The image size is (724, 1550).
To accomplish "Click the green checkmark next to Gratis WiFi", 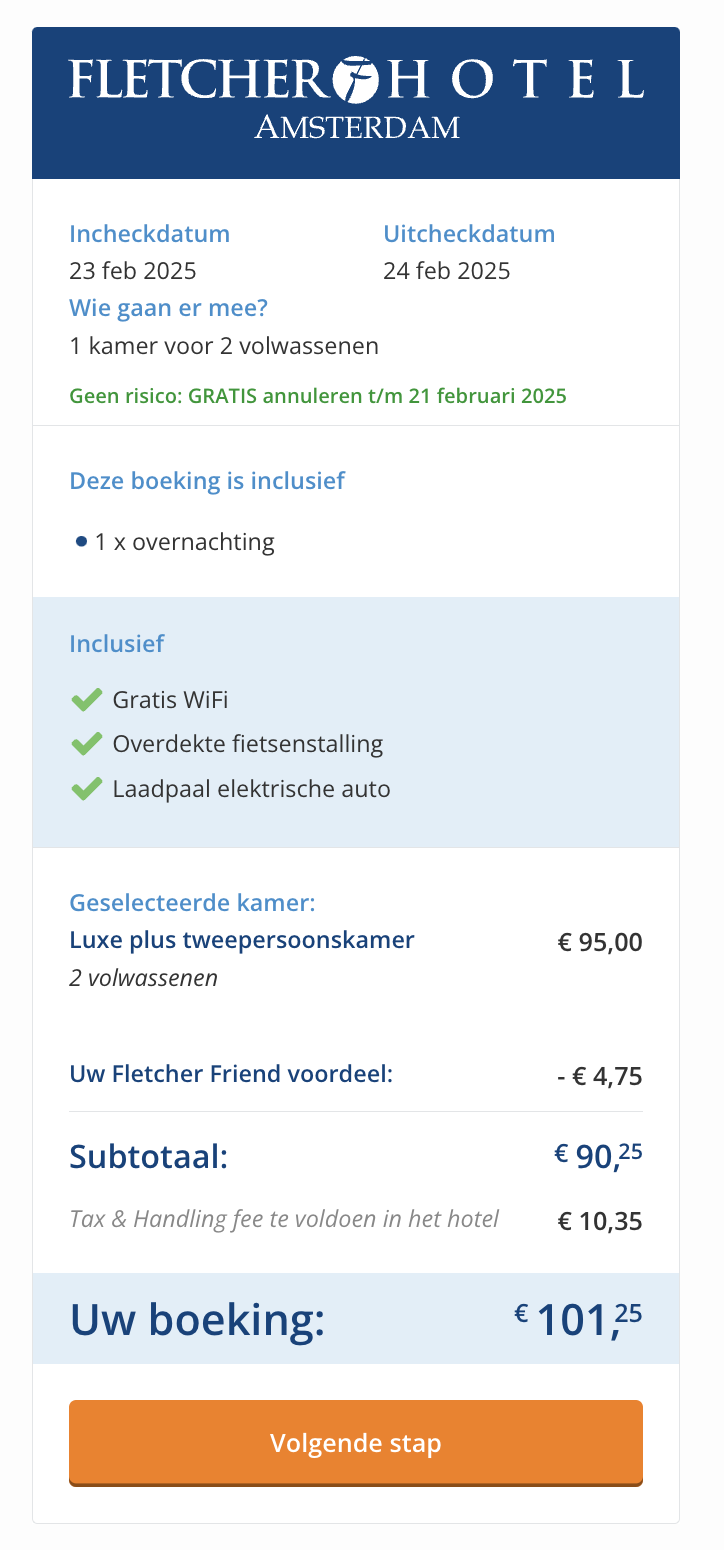I will [x=87, y=700].
